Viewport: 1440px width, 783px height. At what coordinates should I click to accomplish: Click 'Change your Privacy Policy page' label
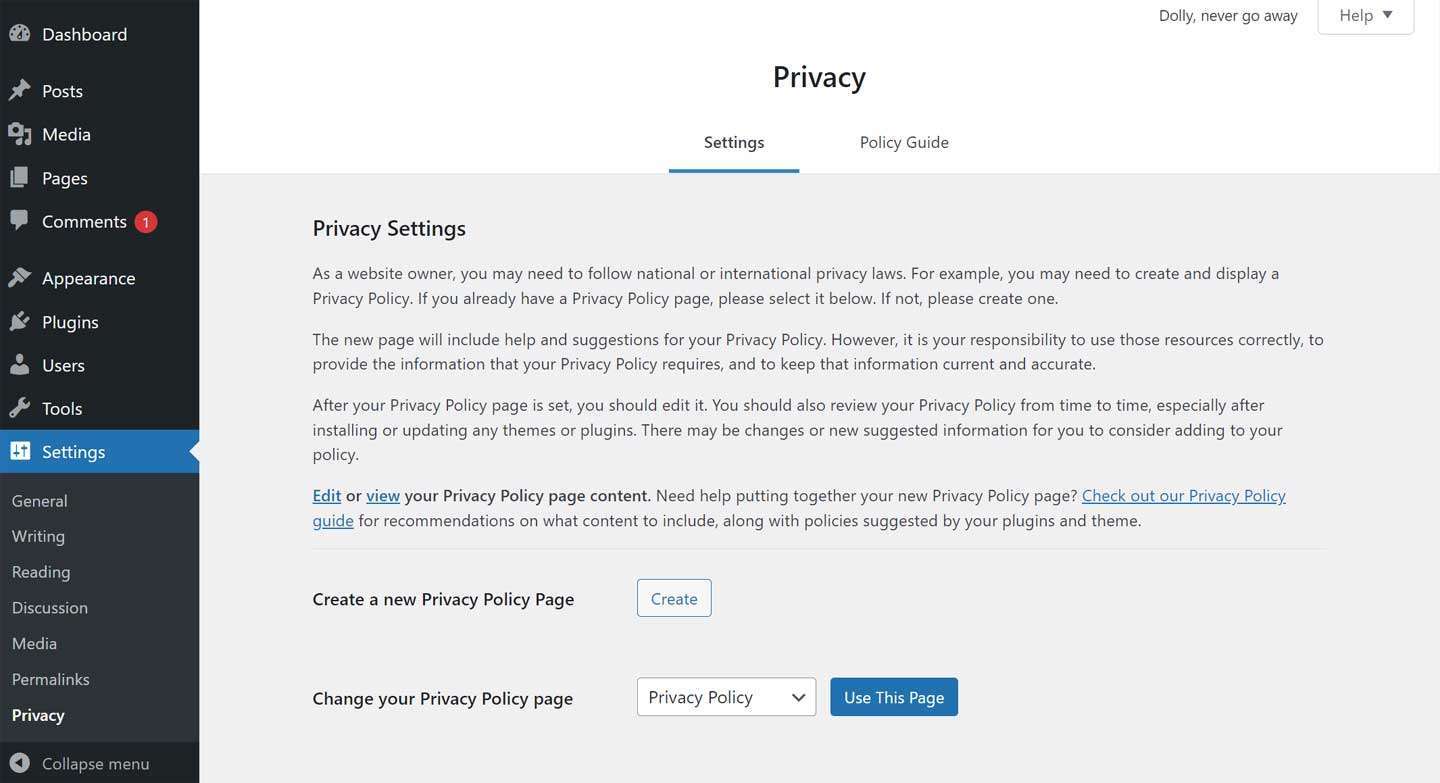(443, 698)
